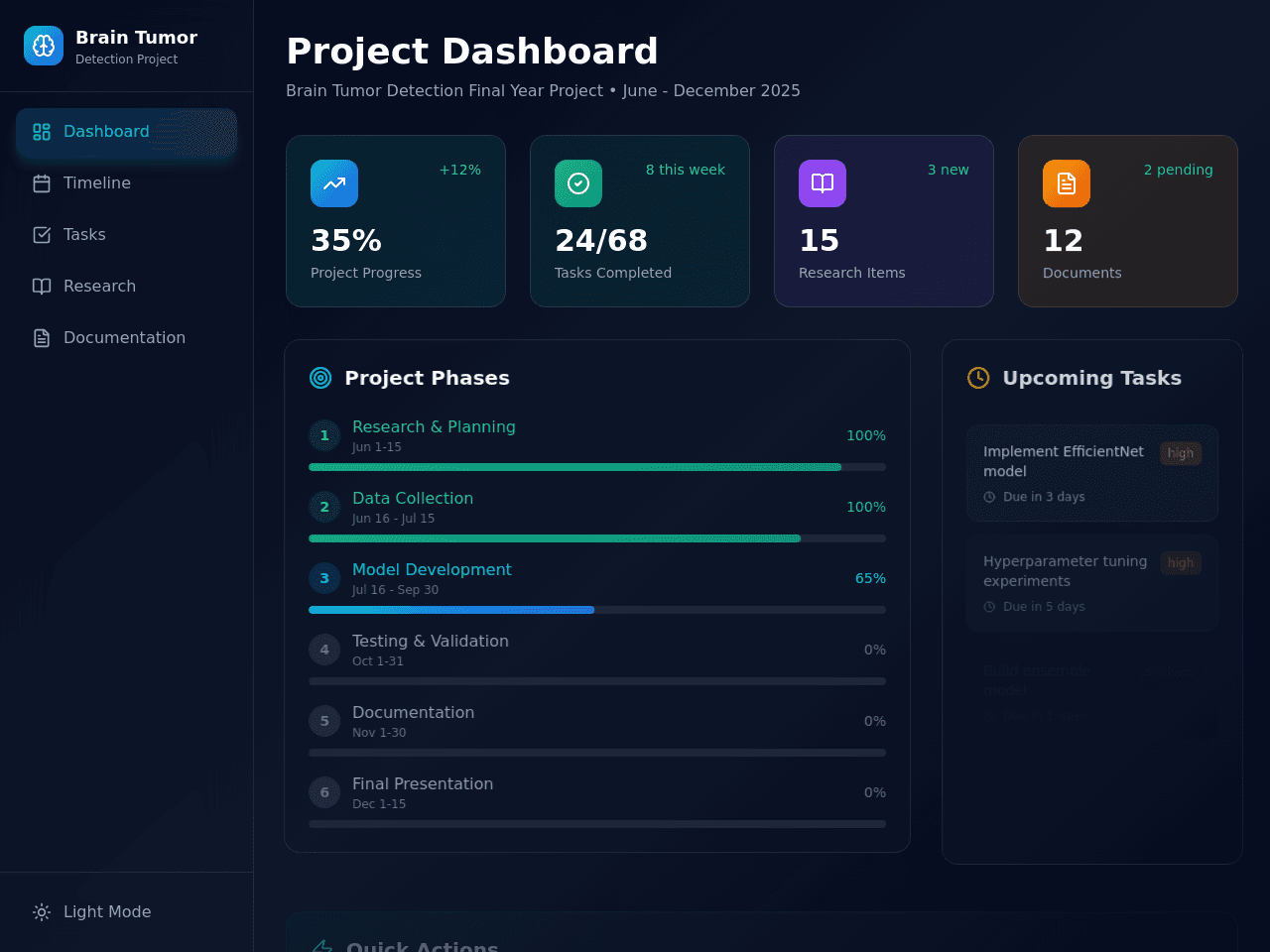Click the clock icon beside Upcoming Tasks

tap(978, 378)
